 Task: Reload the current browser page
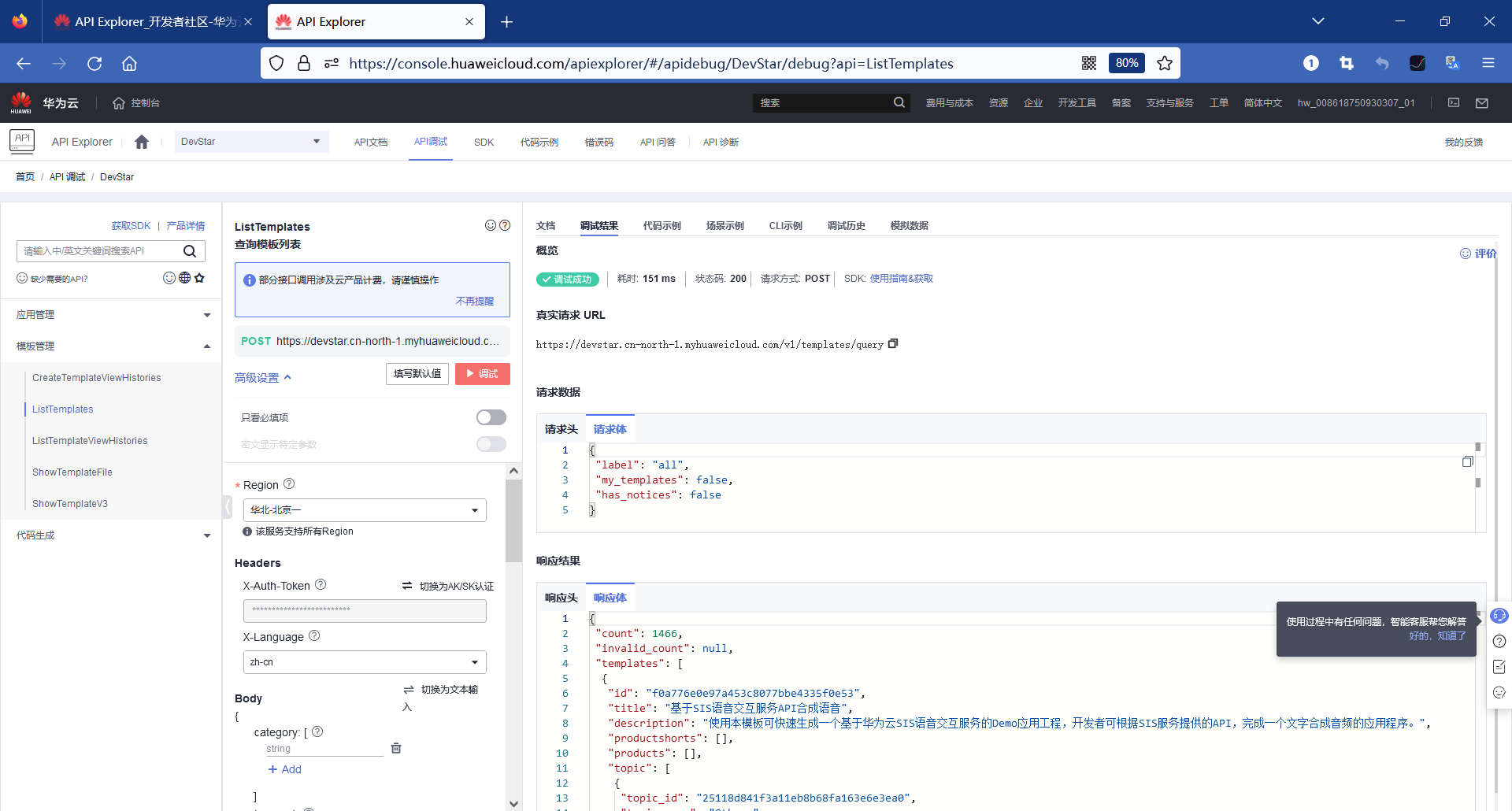click(94, 64)
